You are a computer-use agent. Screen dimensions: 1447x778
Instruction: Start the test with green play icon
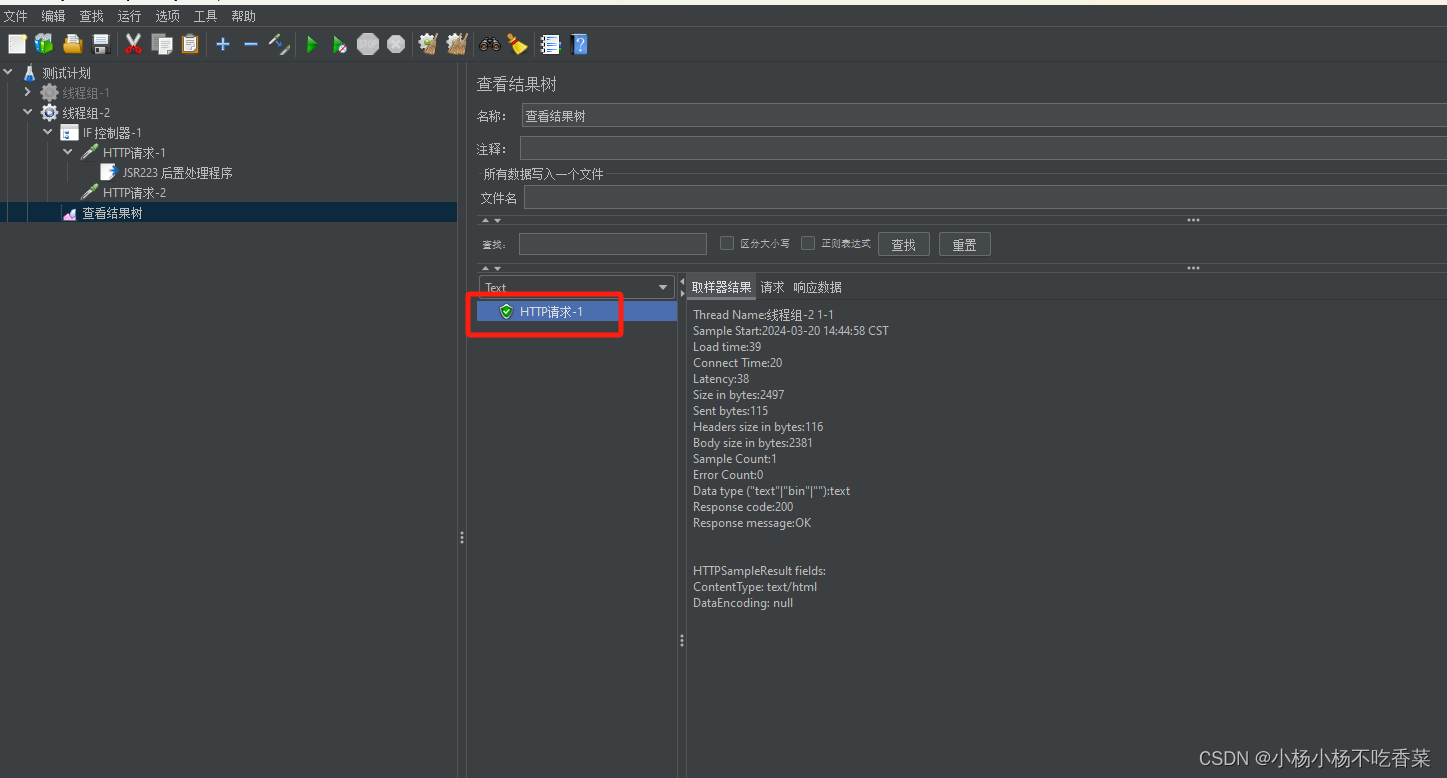[312, 44]
